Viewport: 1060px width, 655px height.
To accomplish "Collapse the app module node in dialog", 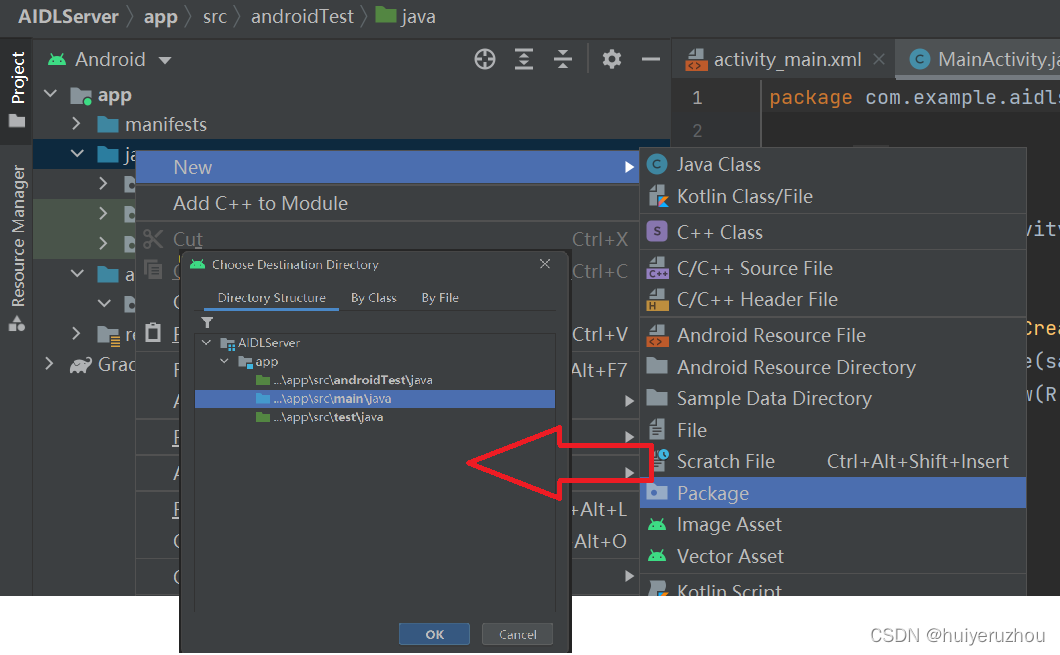I will pos(224,361).
